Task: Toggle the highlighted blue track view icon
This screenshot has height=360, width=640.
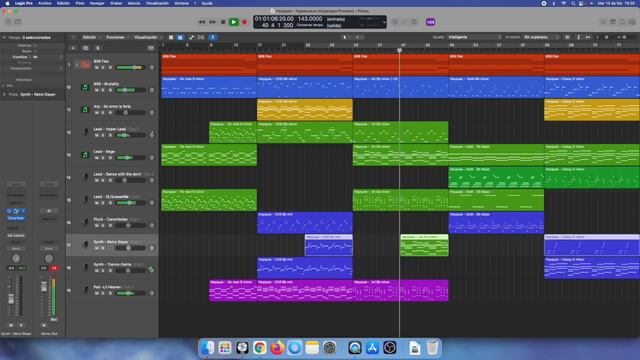Action: click(180, 38)
